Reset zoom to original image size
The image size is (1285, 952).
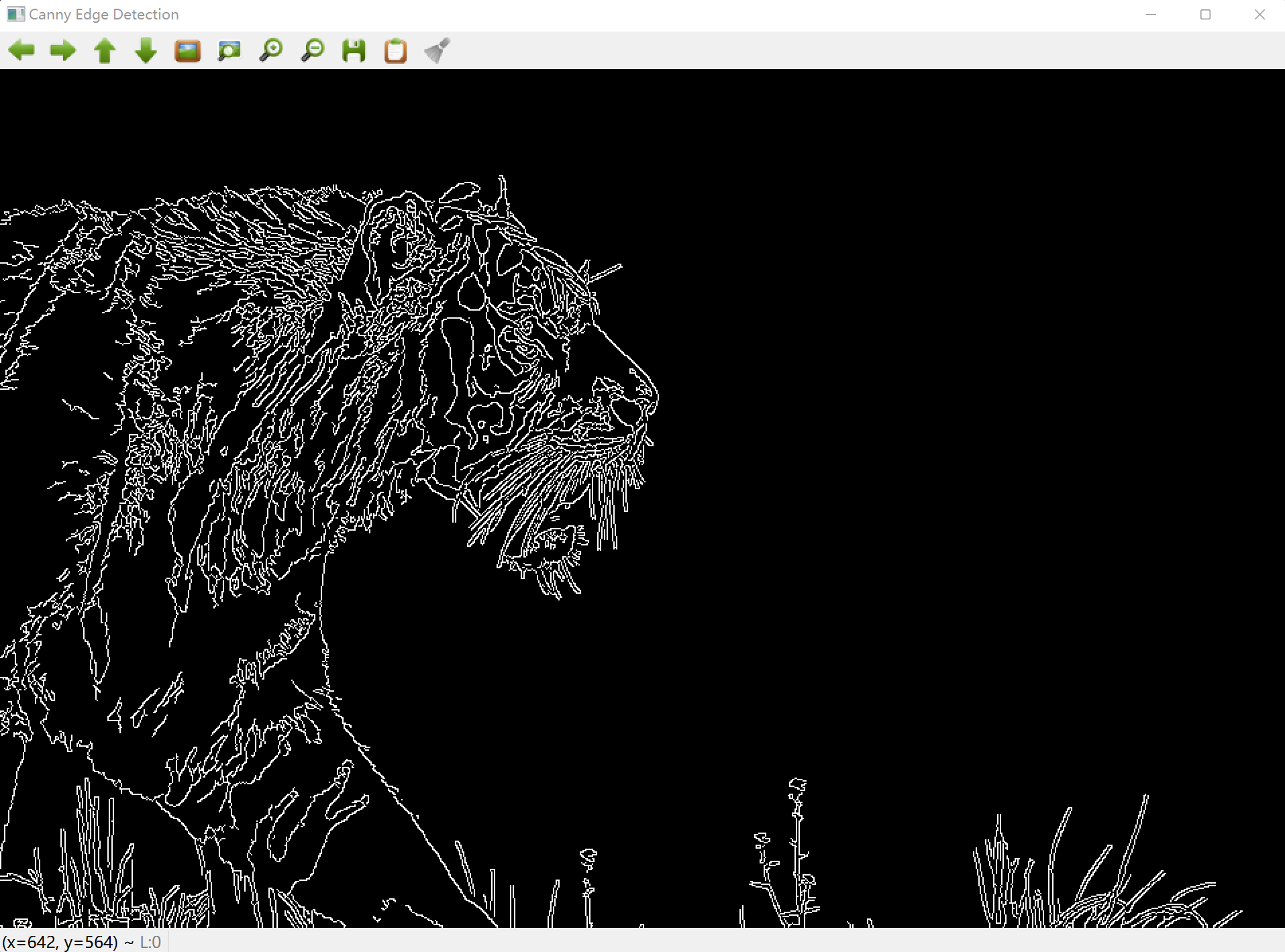pyautogui.click(x=188, y=50)
